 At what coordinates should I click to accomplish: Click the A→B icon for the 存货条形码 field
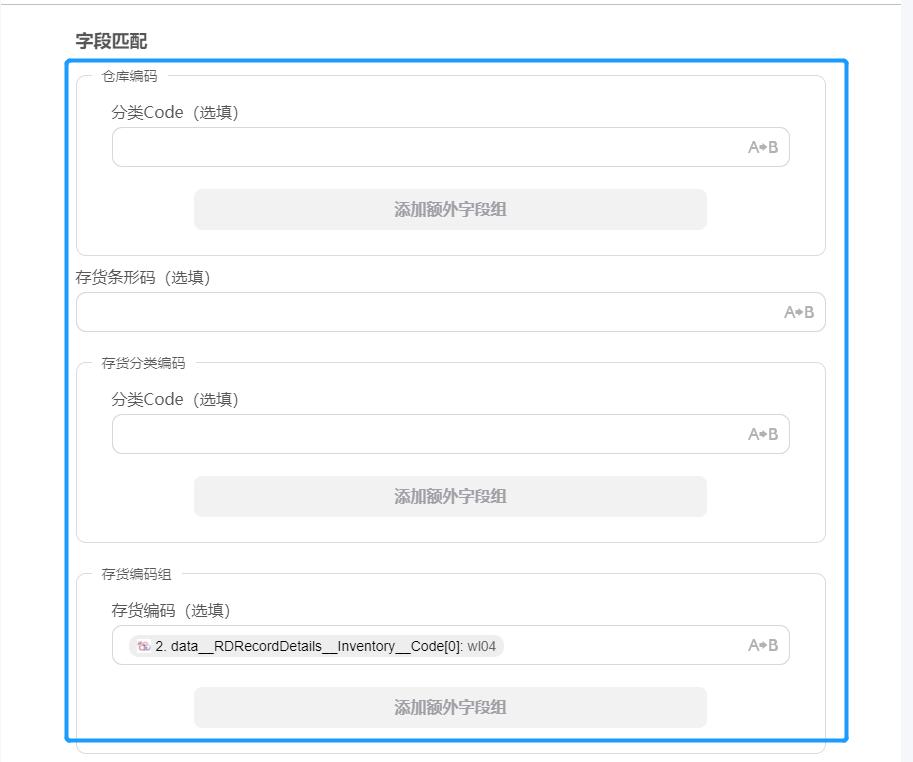(x=800, y=312)
